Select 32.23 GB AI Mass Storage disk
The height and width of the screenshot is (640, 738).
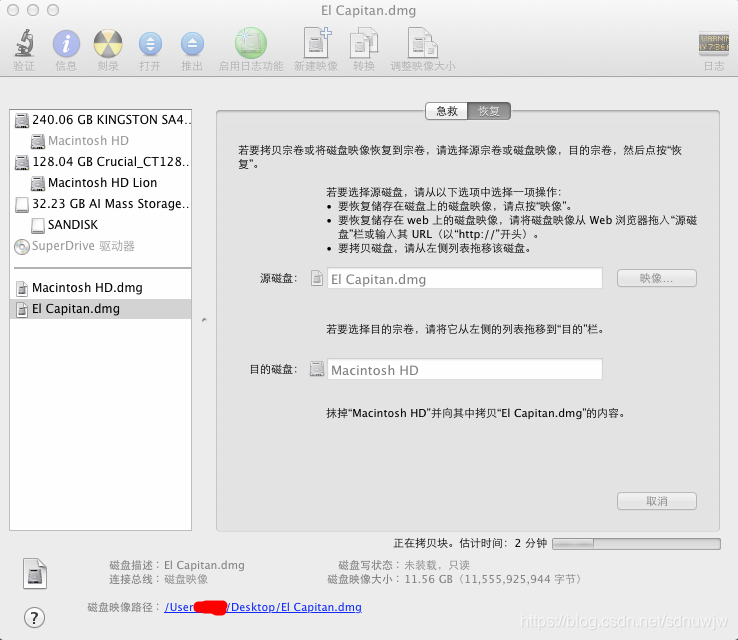(101, 204)
